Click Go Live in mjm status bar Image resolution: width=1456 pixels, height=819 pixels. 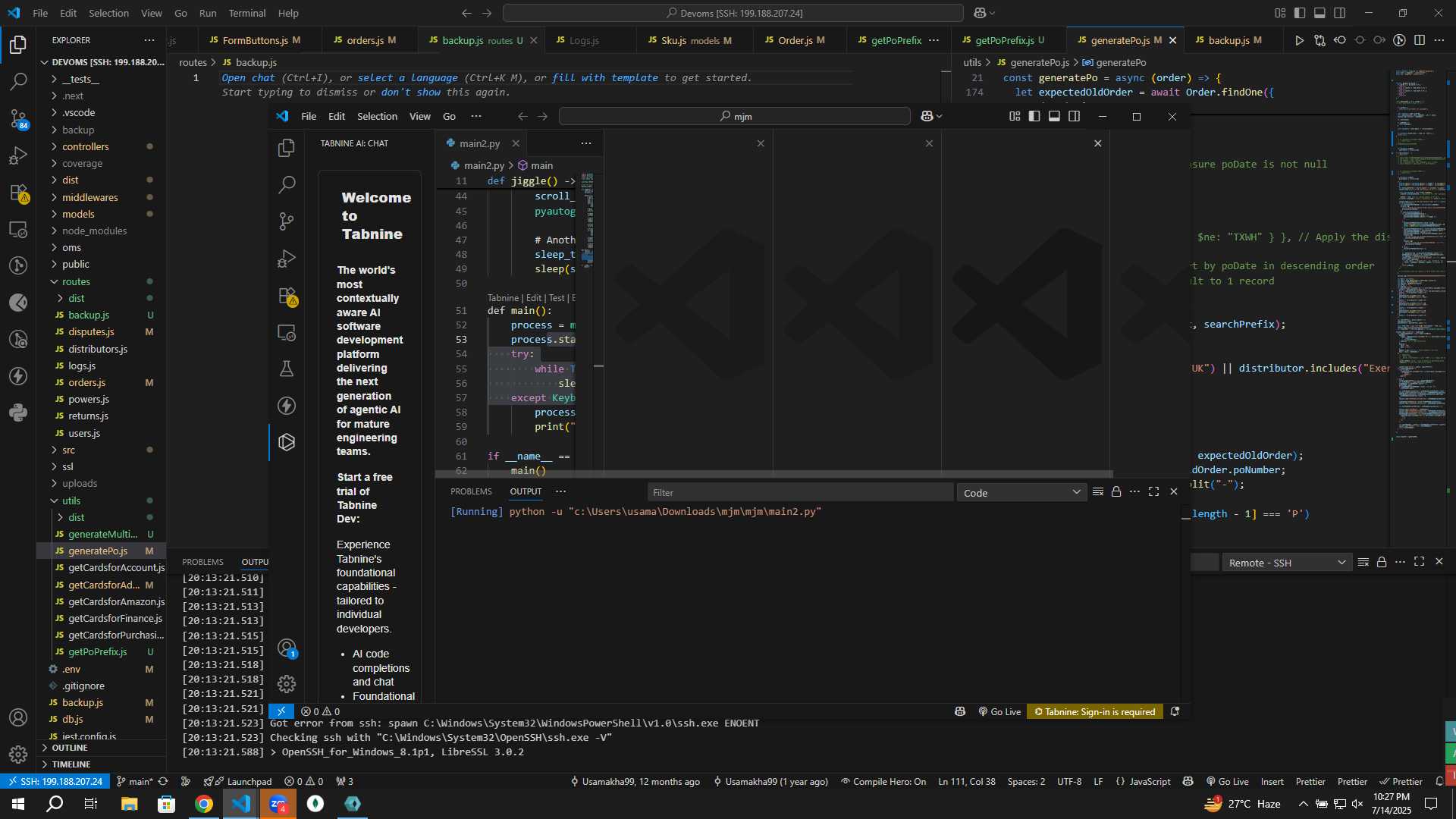999,711
